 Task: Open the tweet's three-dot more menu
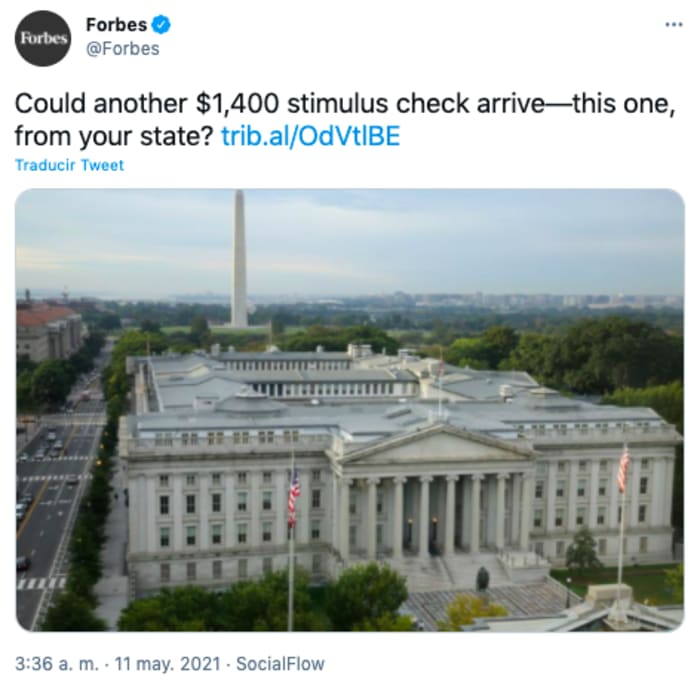point(674,25)
